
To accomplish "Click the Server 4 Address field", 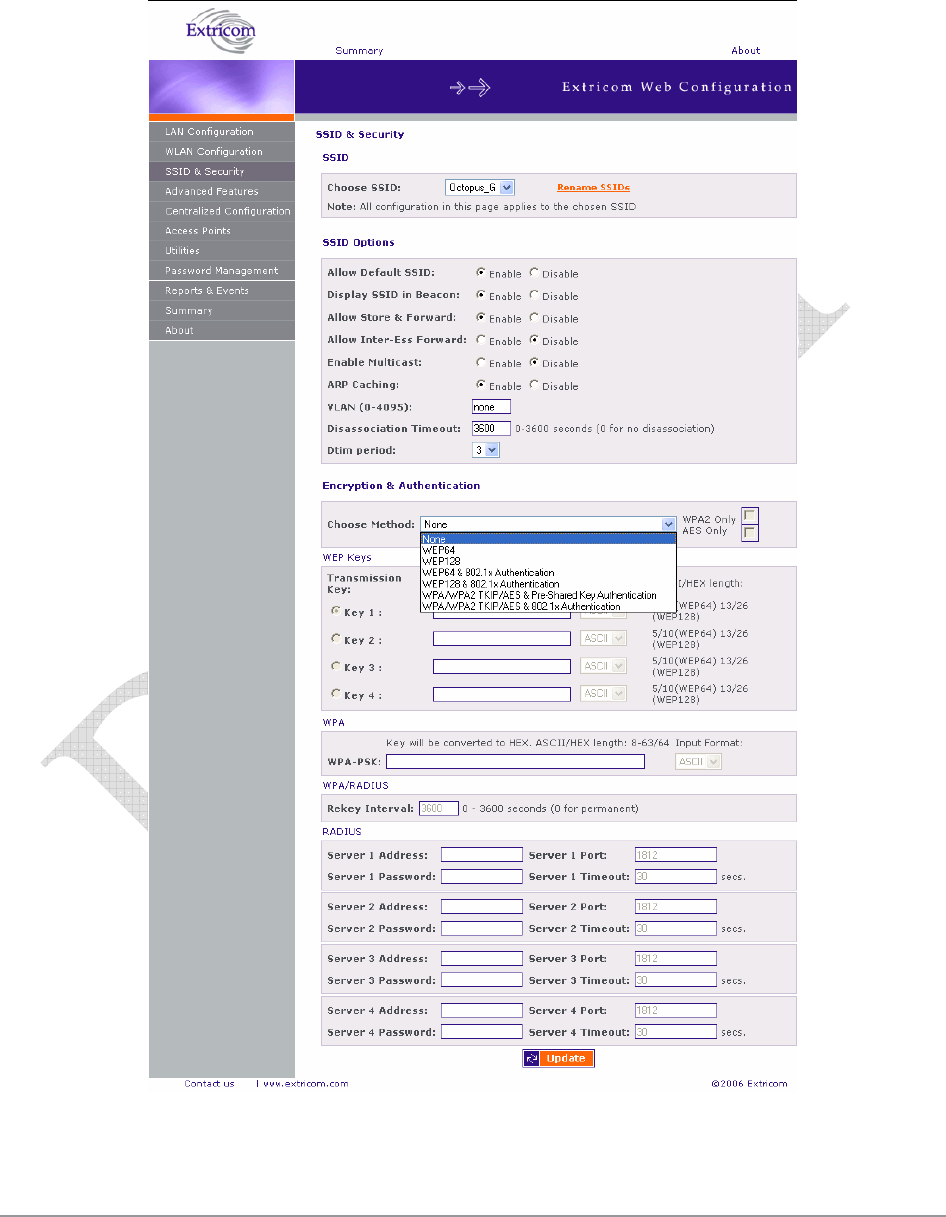I will 482,1011.
